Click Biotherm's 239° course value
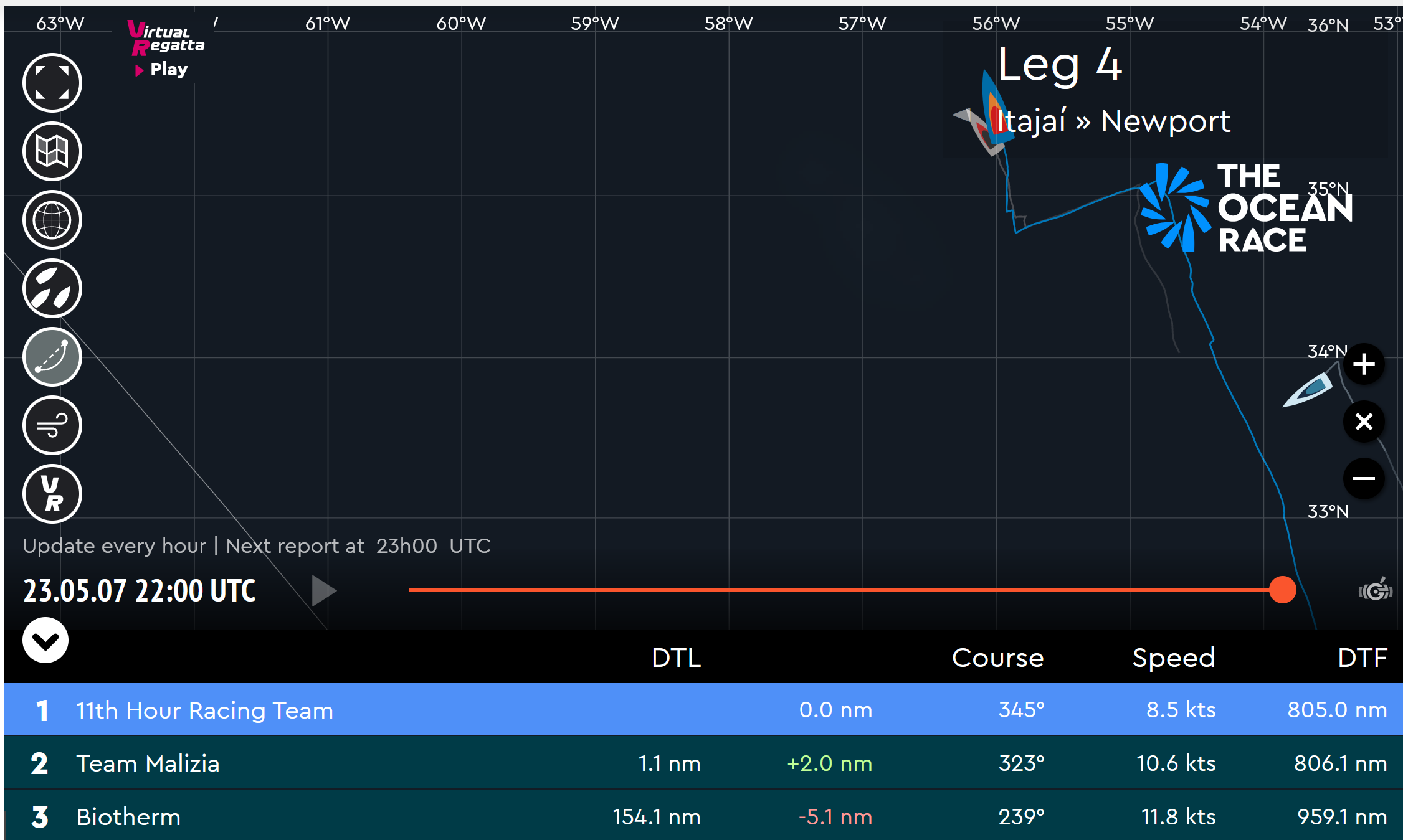Viewport: 1403px width, 840px height. coord(1021,817)
